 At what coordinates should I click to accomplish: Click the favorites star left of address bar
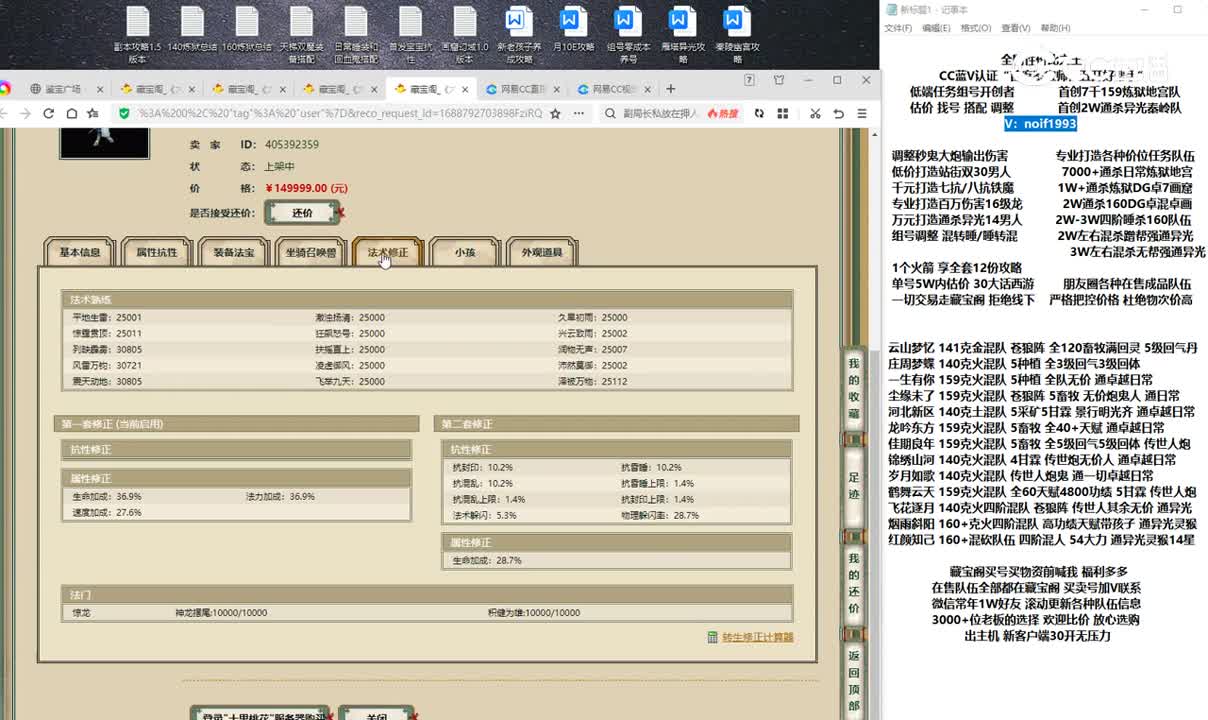(93, 114)
